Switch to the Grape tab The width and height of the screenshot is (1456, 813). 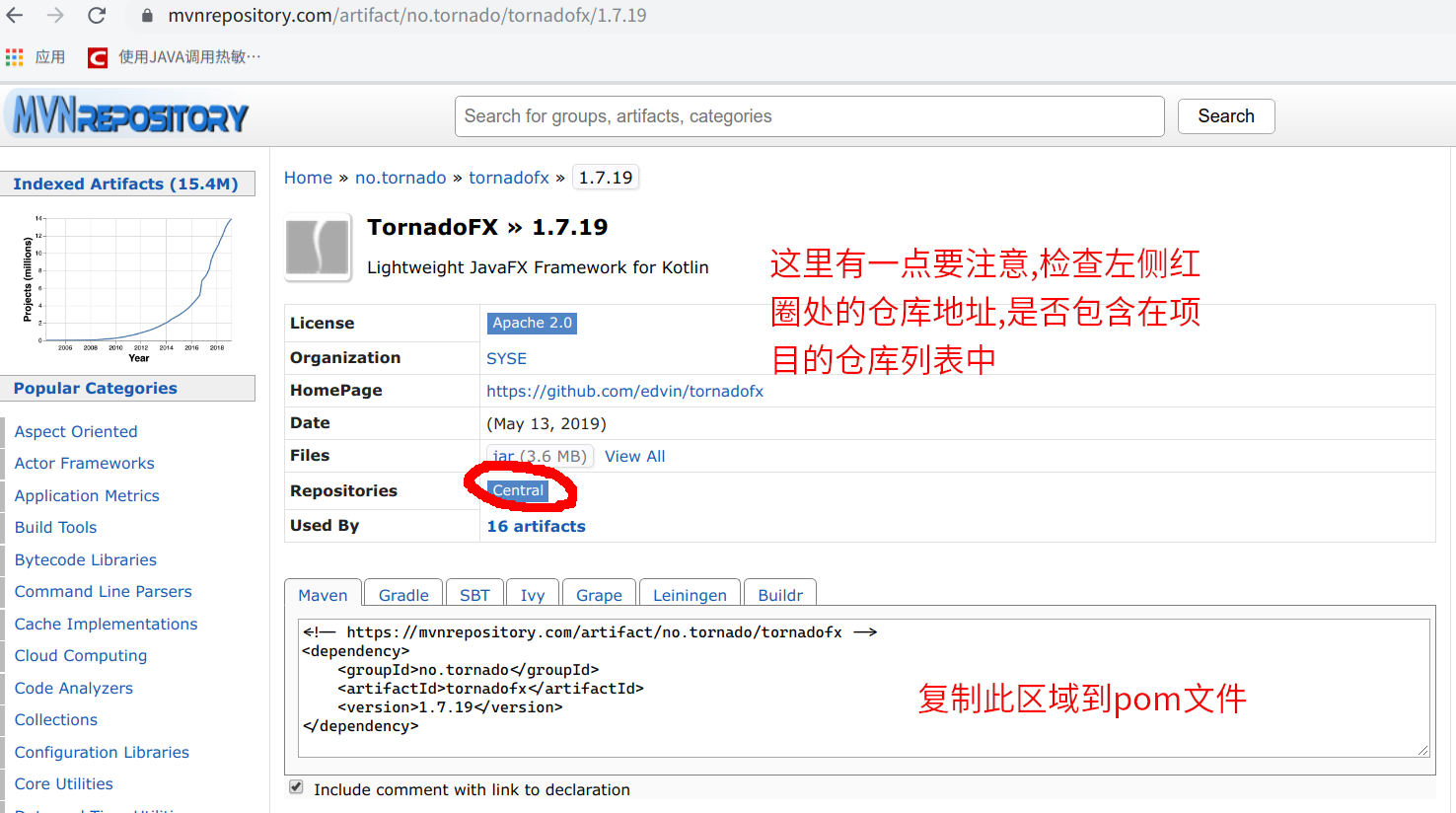point(599,594)
